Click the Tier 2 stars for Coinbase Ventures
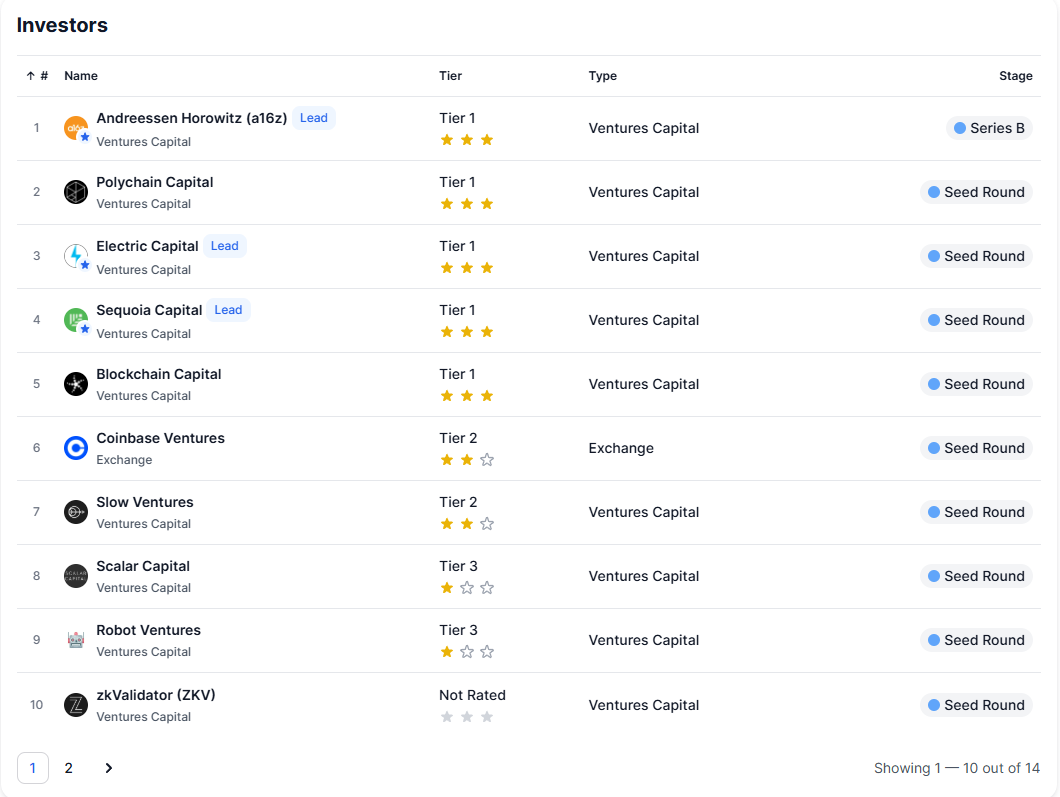Viewport: 1060px width, 797px height. (x=466, y=460)
